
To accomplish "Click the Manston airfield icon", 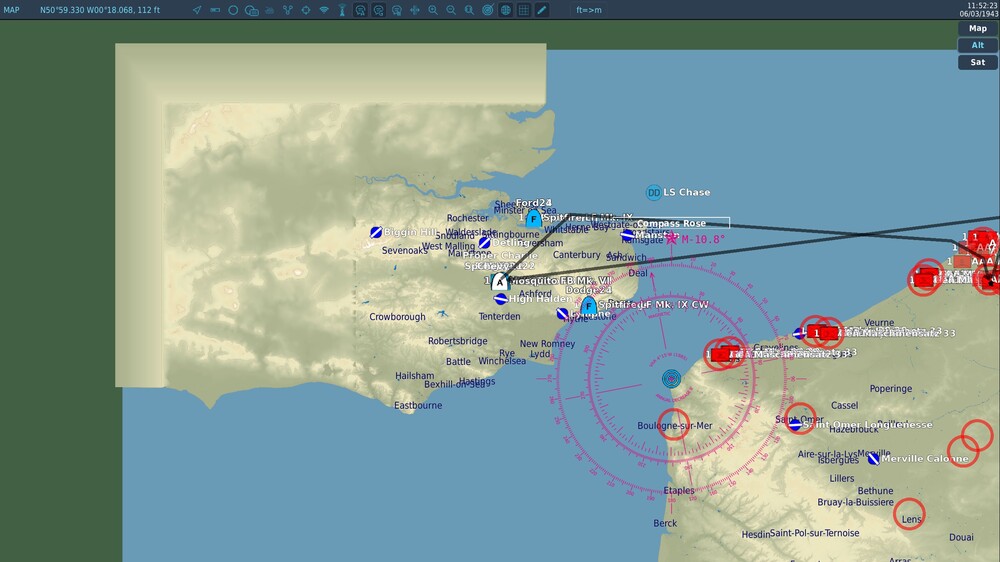I will click(628, 235).
